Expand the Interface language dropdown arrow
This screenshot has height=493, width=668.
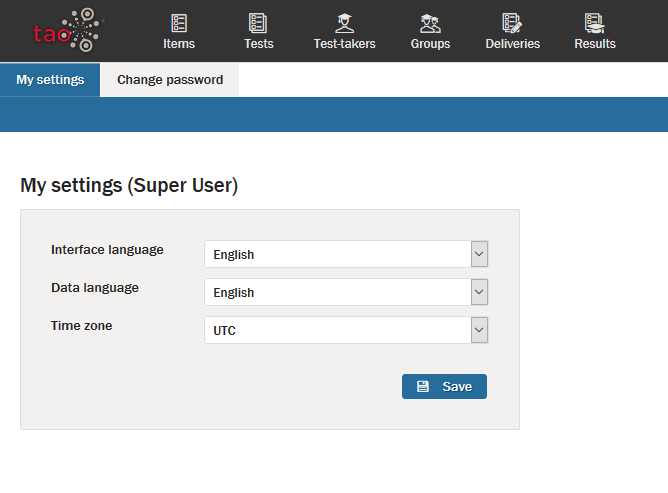click(x=479, y=254)
